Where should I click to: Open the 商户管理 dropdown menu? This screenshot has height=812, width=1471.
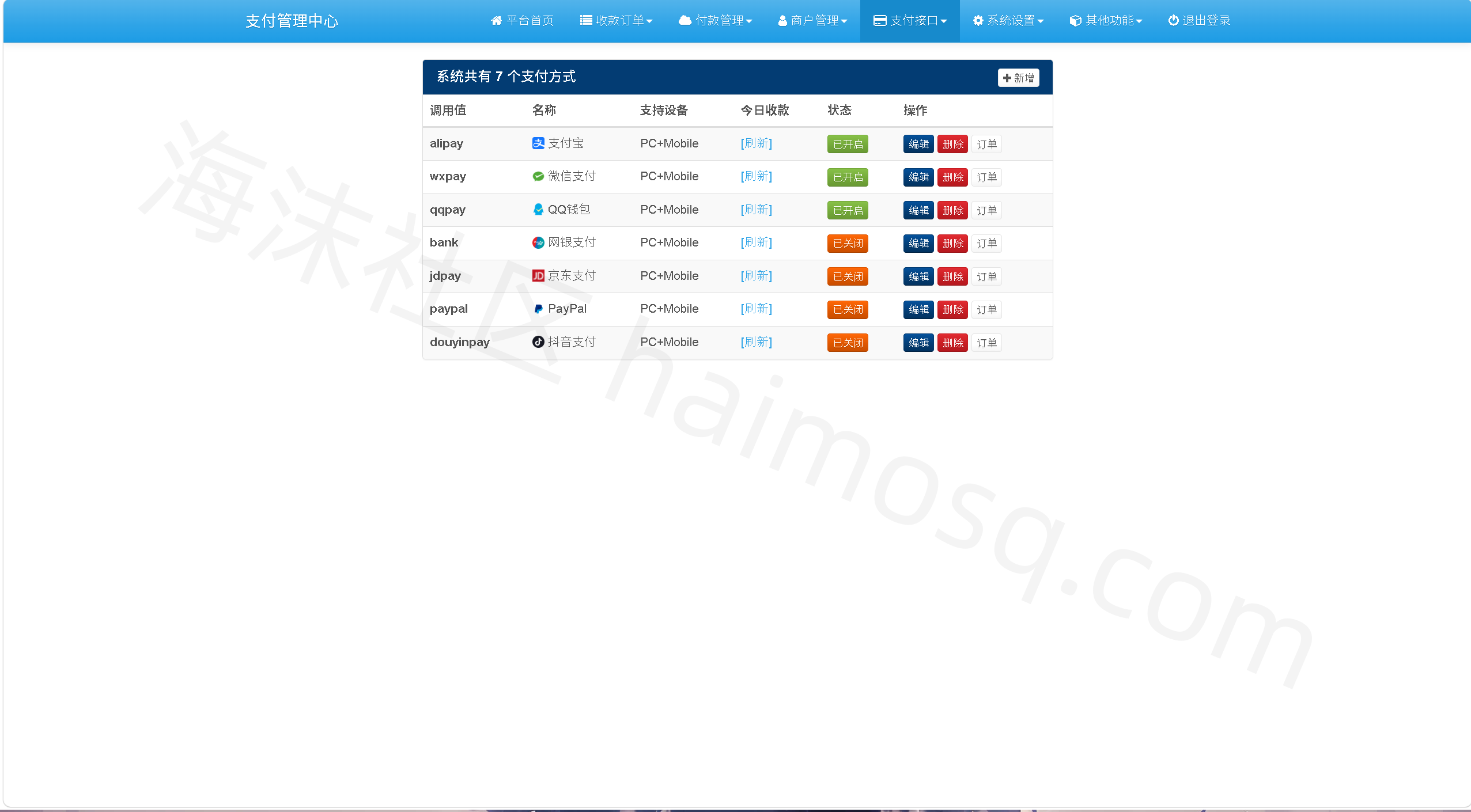click(x=812, y=21)
